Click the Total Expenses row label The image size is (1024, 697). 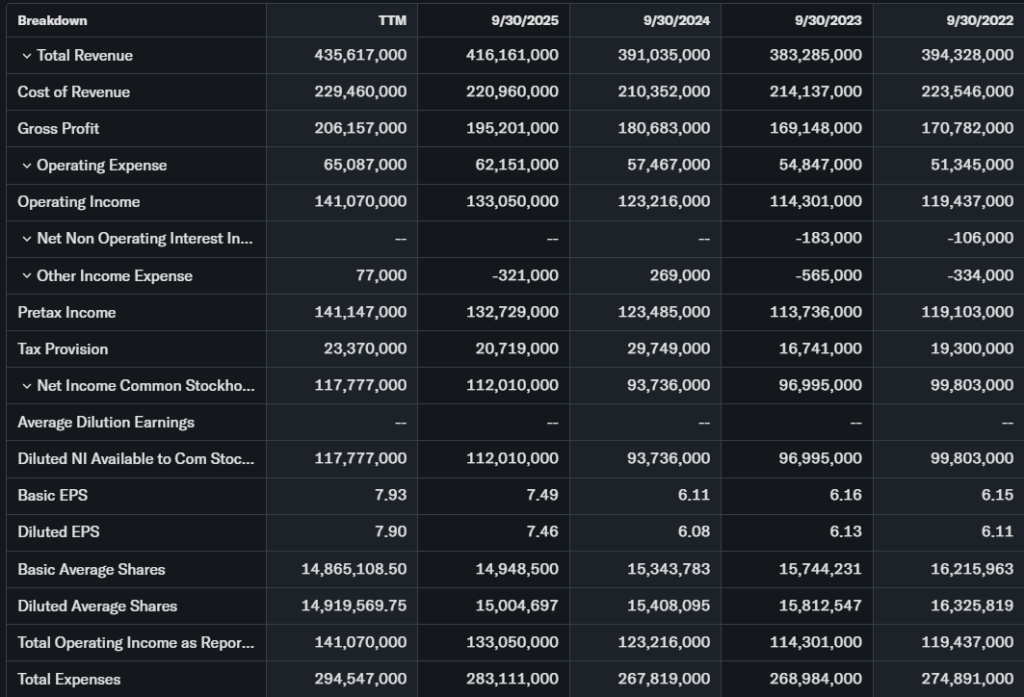coord(69,680)
